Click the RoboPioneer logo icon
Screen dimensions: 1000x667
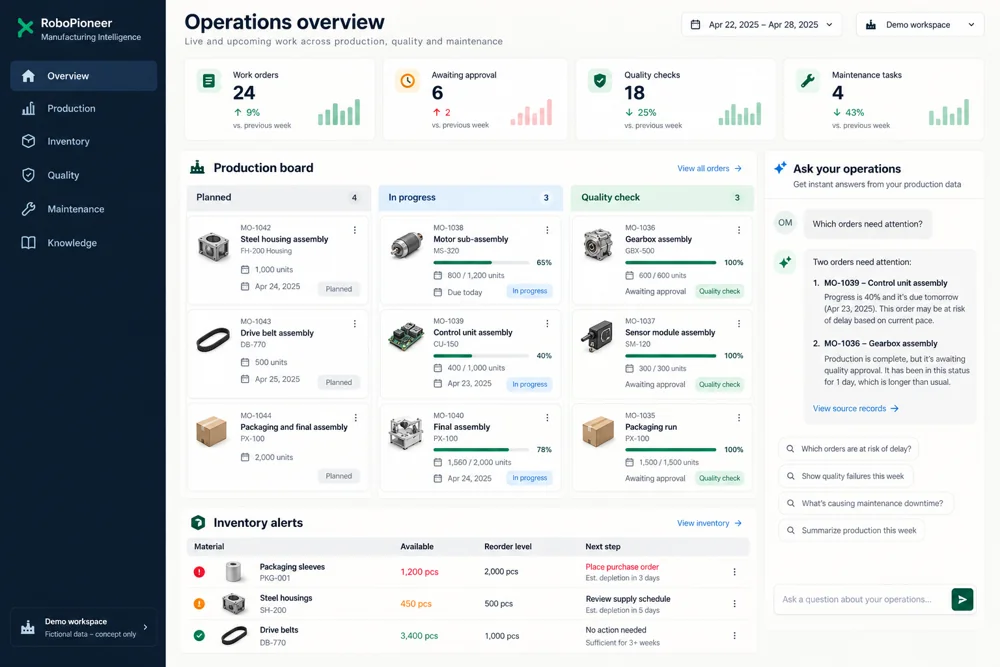tap(25, 28)
